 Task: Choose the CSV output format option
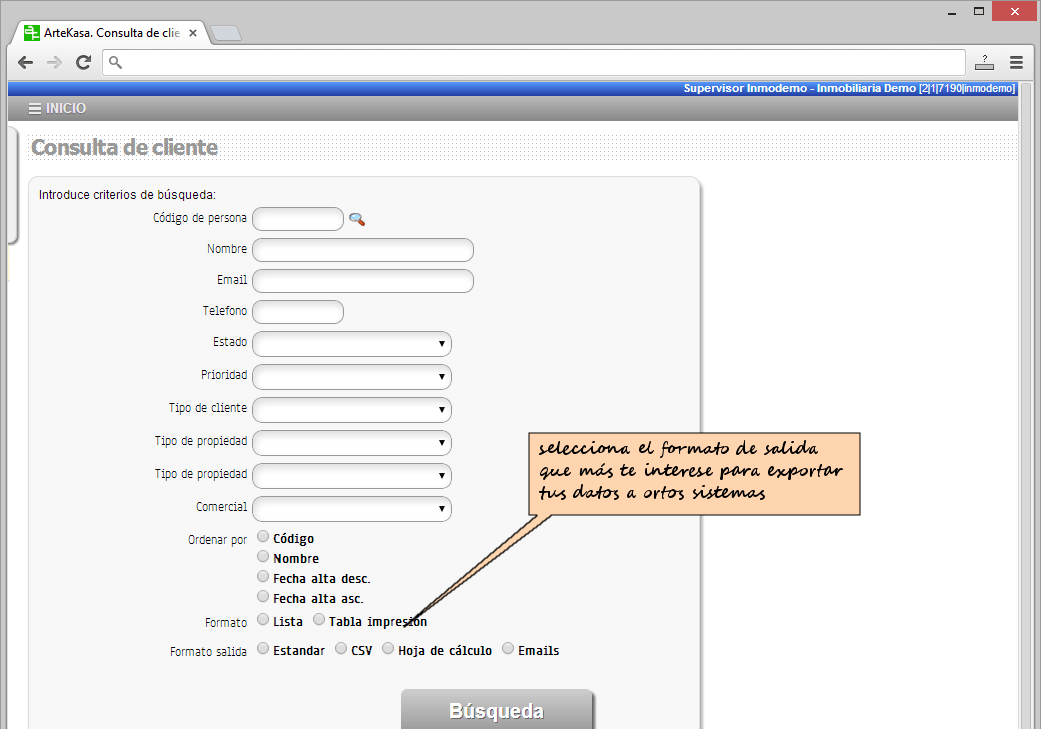point(342,649)
